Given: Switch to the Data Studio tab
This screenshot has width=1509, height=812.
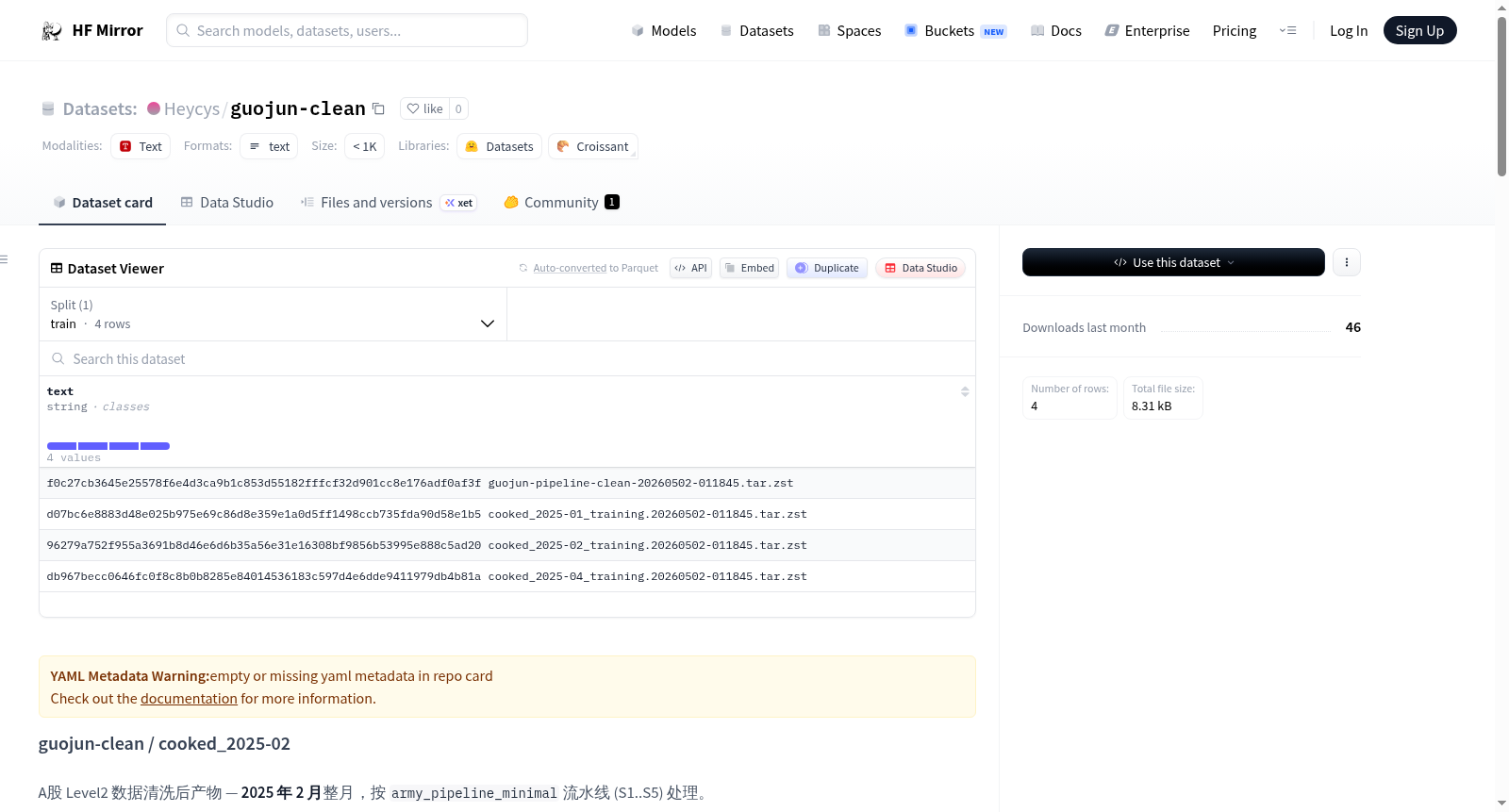Looking at the screenshot, I should [226, 203].
